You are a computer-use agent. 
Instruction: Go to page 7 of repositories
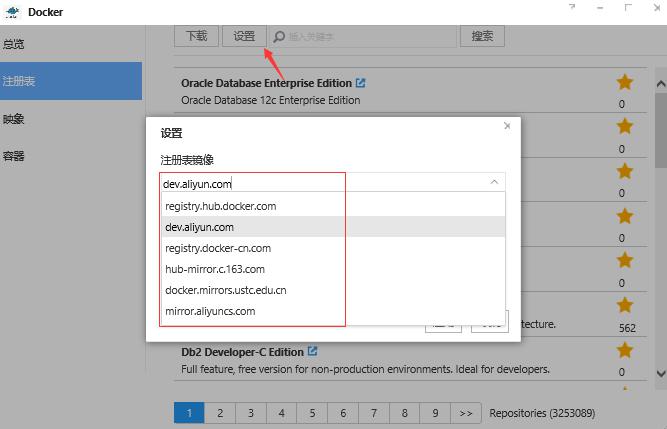(374, 413)
